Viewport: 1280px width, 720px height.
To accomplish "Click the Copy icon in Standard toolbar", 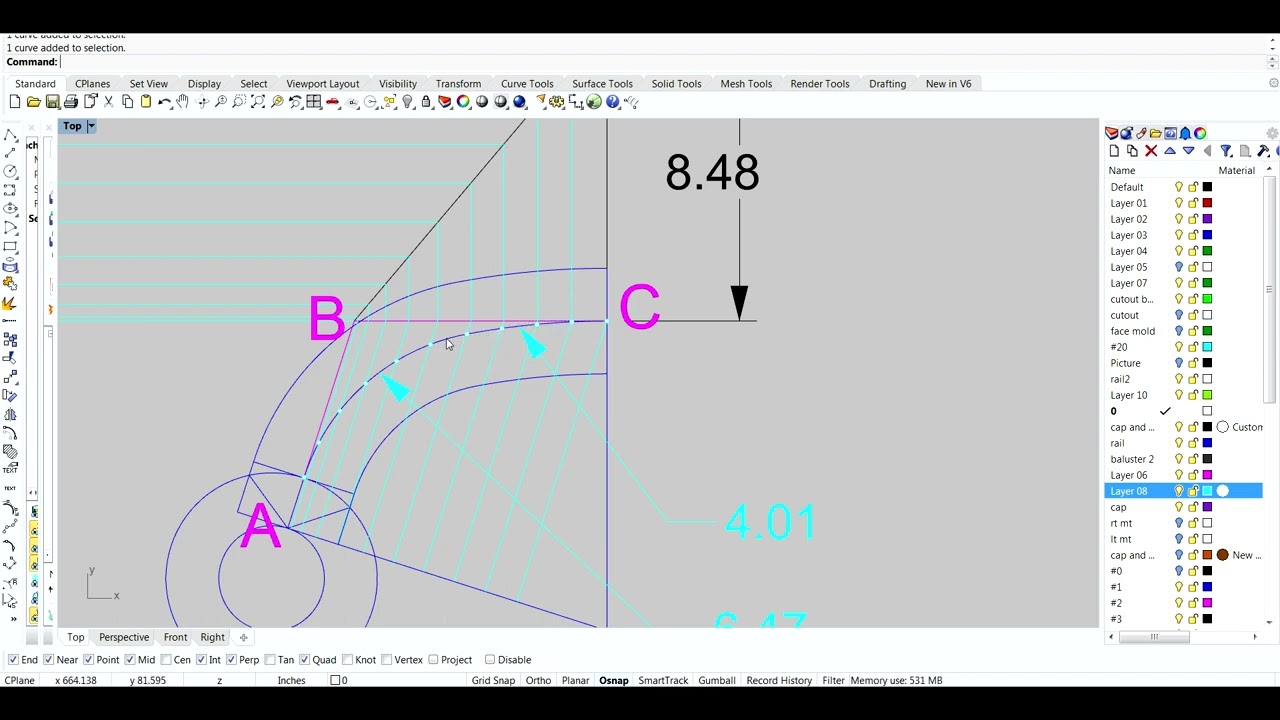I will (127, 102).
